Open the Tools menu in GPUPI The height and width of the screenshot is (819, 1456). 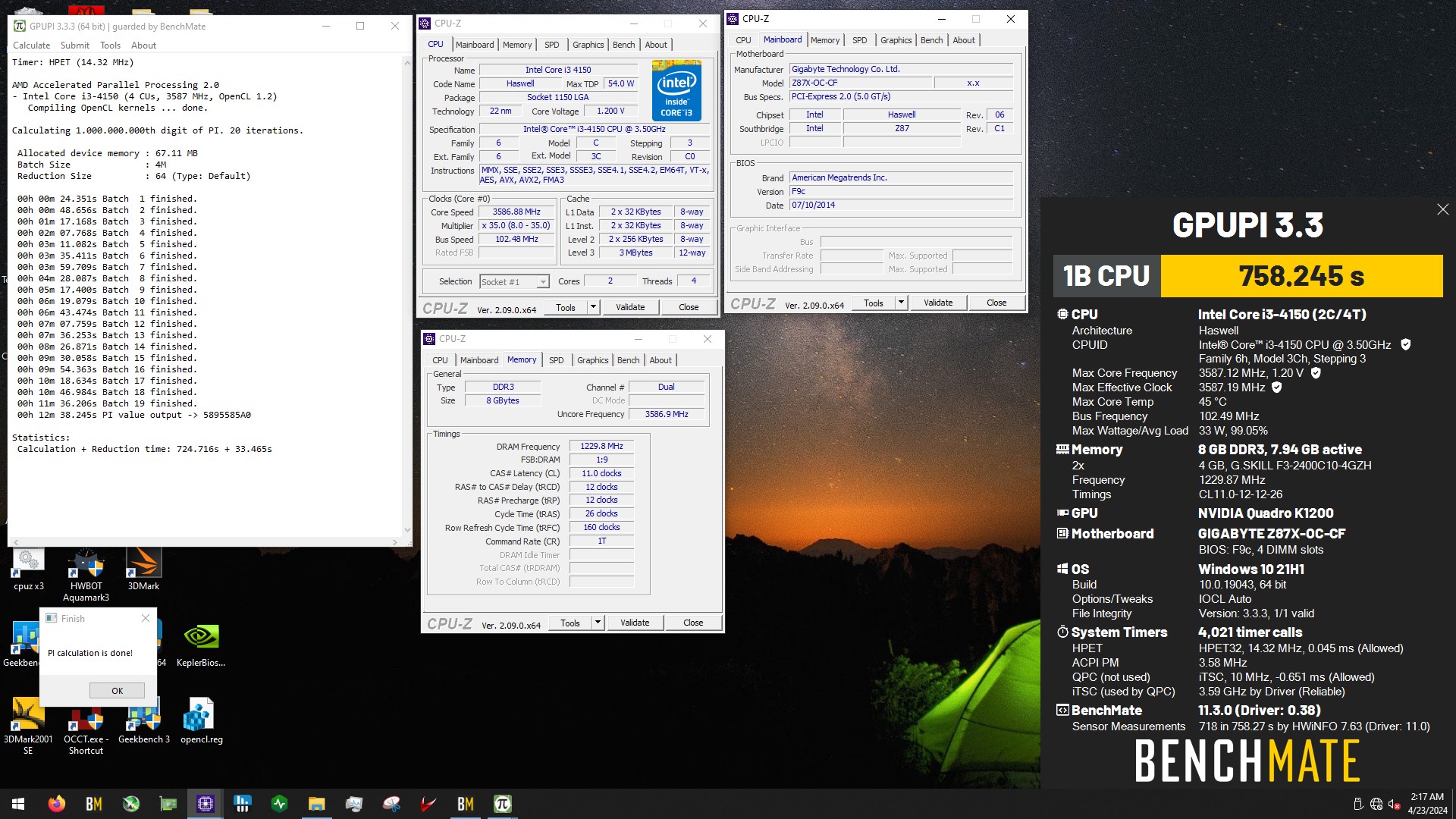tap(110, 45)
